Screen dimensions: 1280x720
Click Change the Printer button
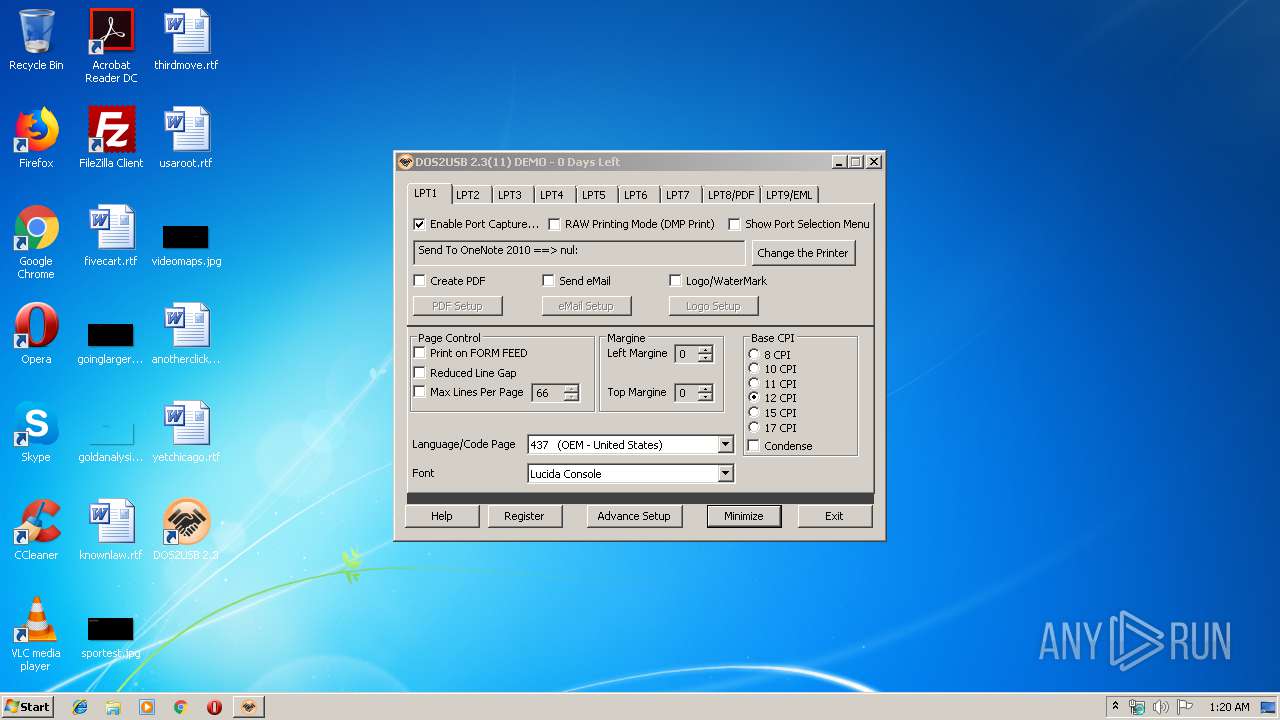pos(803,253)
